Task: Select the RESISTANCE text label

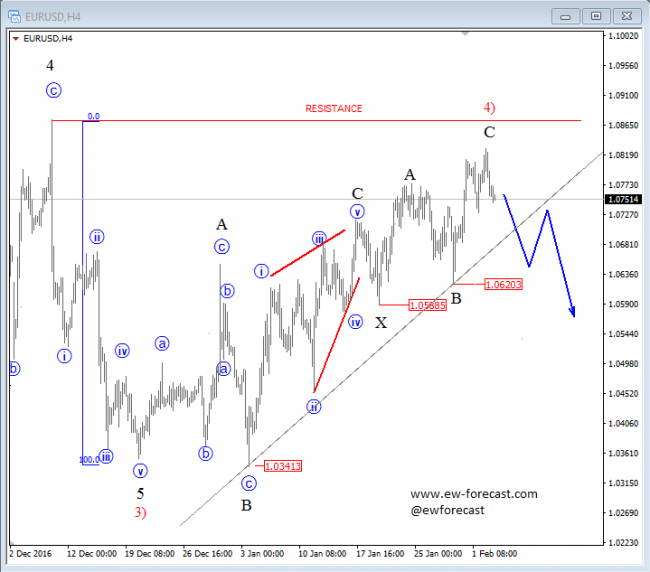Action: [x=334, y=109]
